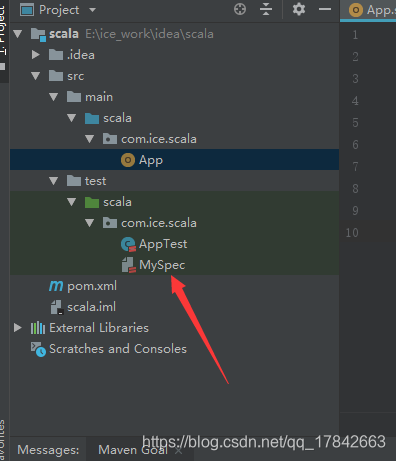The height and width of the screenshot is (461, 396).
Task: Click the Maven pom.xml icon
Action: pyautogui.click(x=56, y=286)
